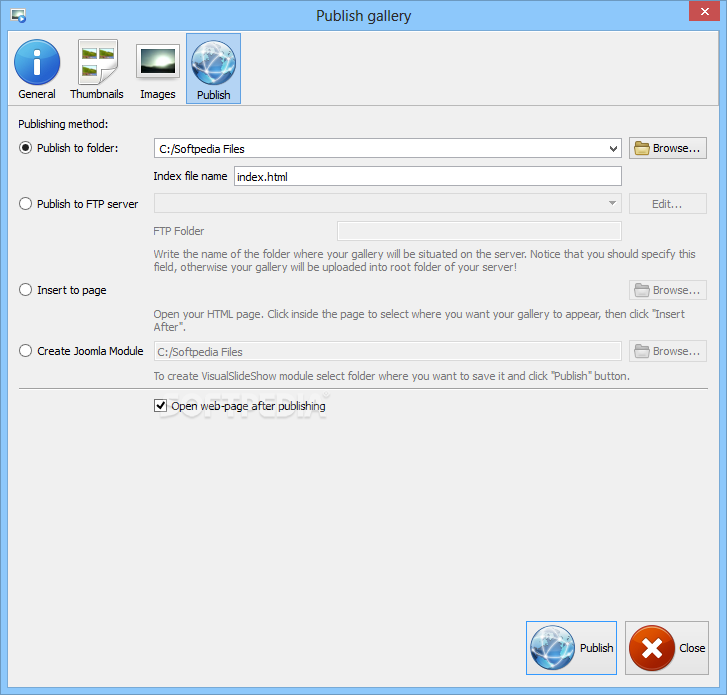Click Browse for Joomla Module folder
727x695 pixels.
point(668,351)
